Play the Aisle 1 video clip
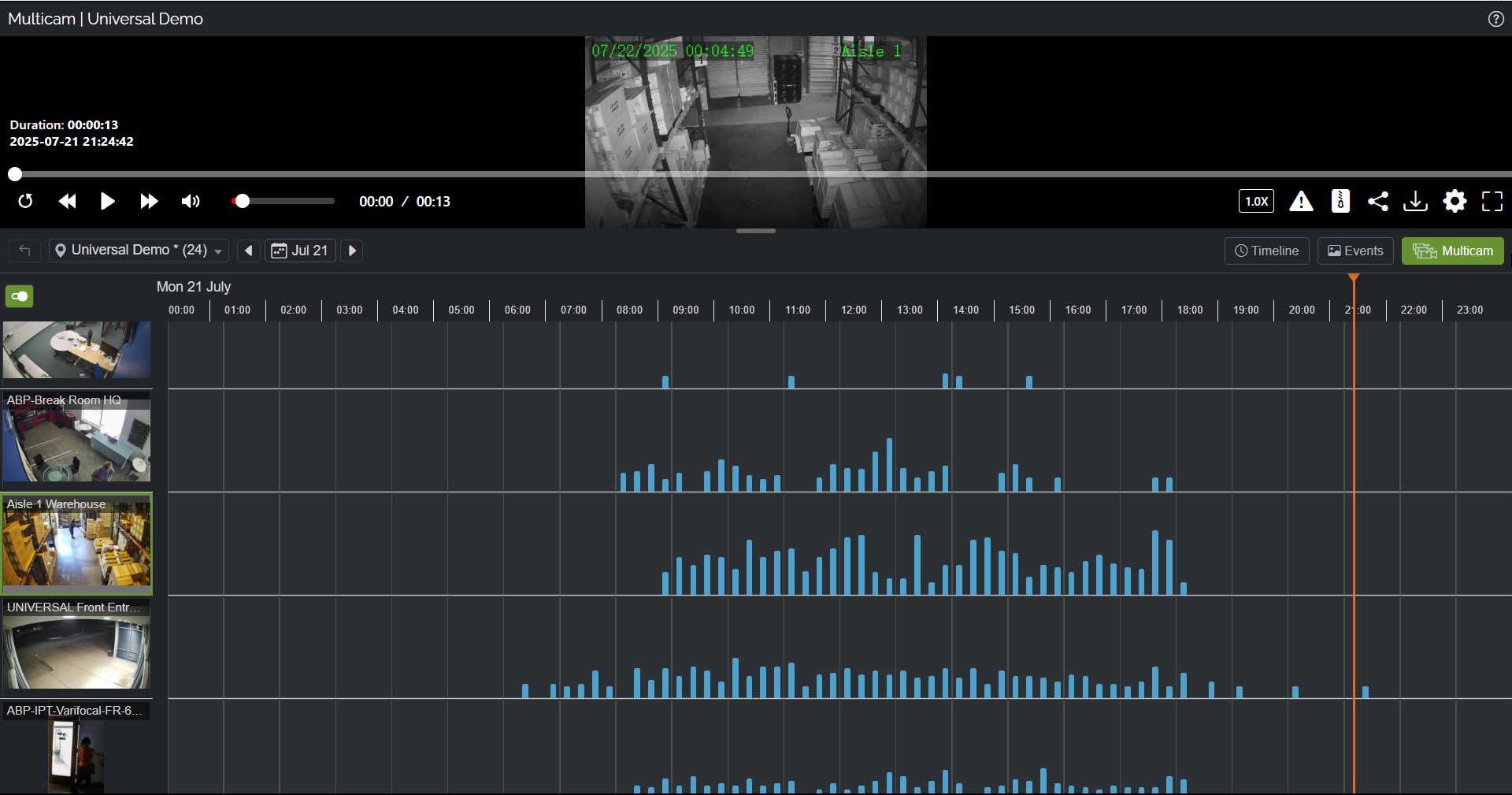1512x795 pixels. click(108, 202)
